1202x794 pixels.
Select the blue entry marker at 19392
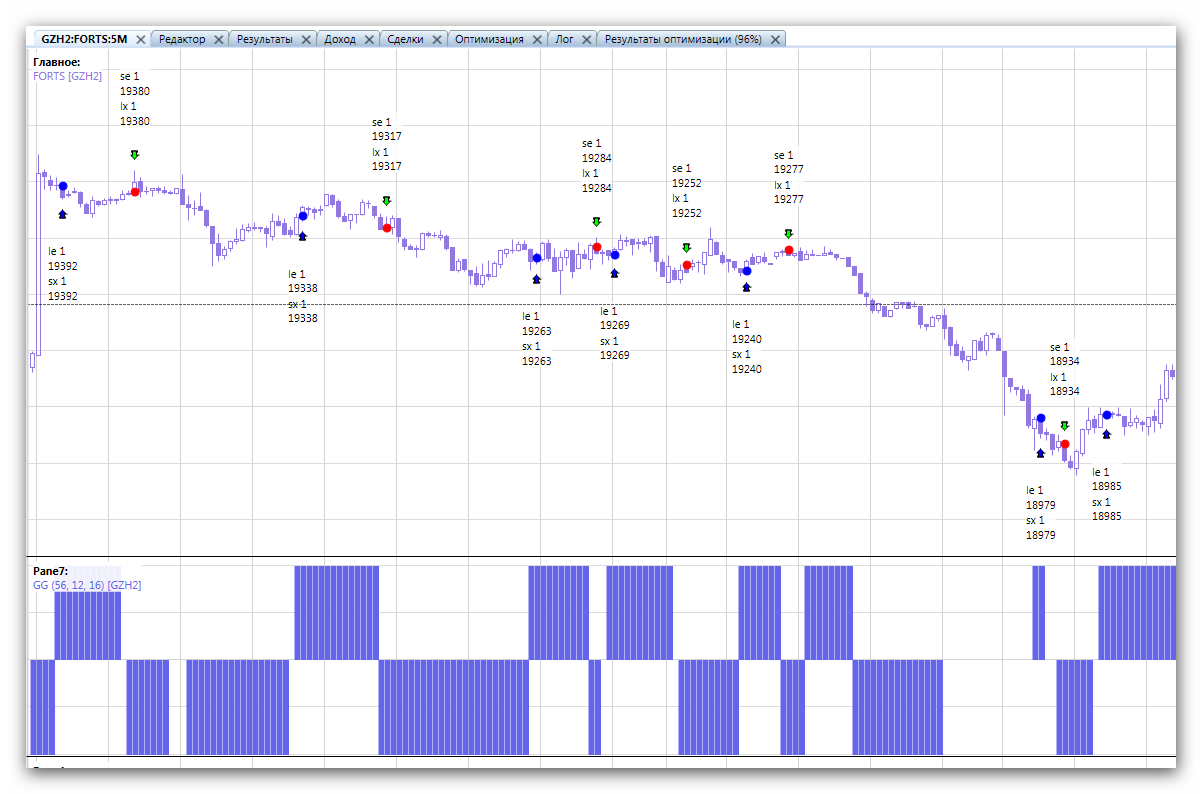63,186
